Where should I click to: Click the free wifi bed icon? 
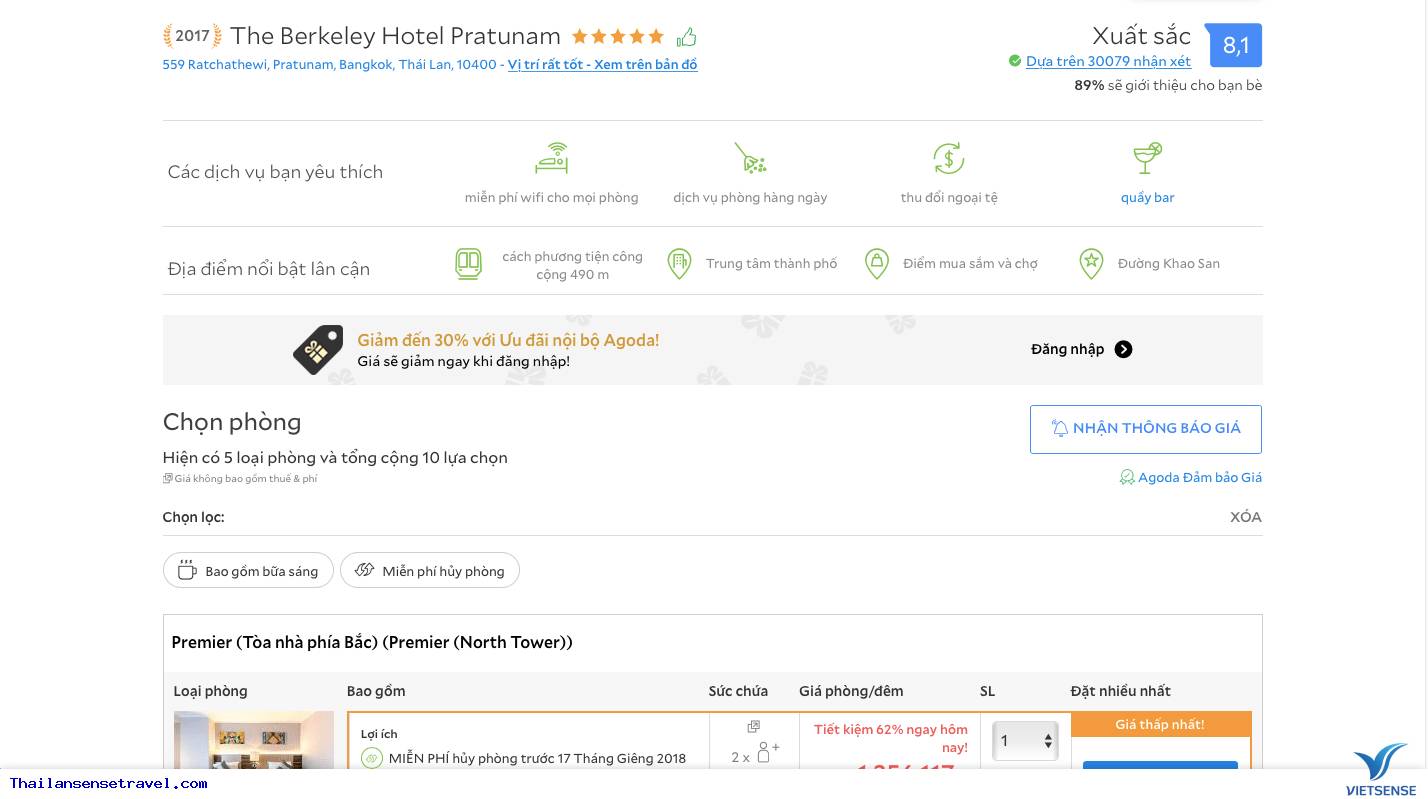coord(551,158)
